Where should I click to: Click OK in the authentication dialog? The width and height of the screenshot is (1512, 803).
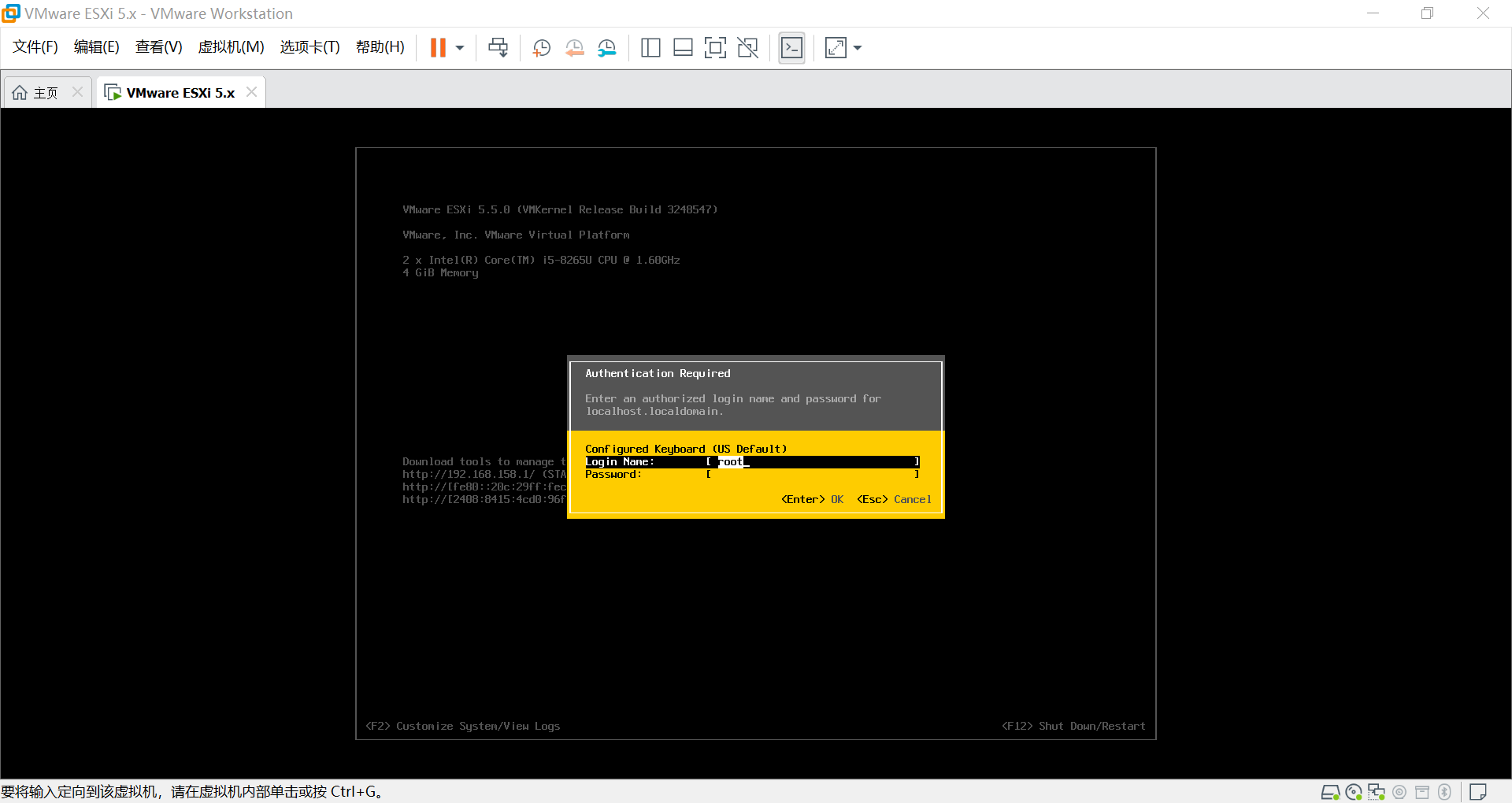point(836,499)
